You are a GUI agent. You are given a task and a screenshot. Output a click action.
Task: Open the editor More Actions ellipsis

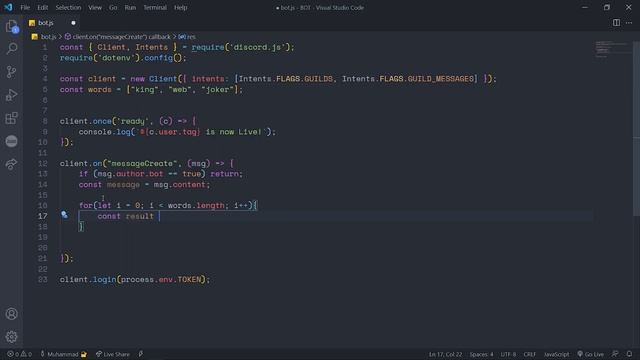click(x=629, y=23)
